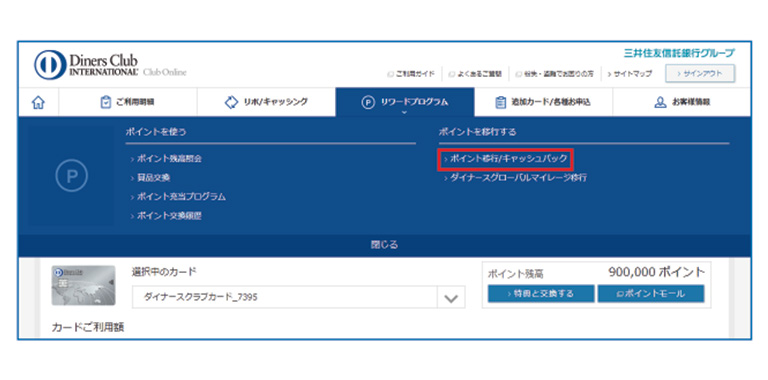
Task: Click the 選択中のカード label
Action: click(x=164, y=271)
